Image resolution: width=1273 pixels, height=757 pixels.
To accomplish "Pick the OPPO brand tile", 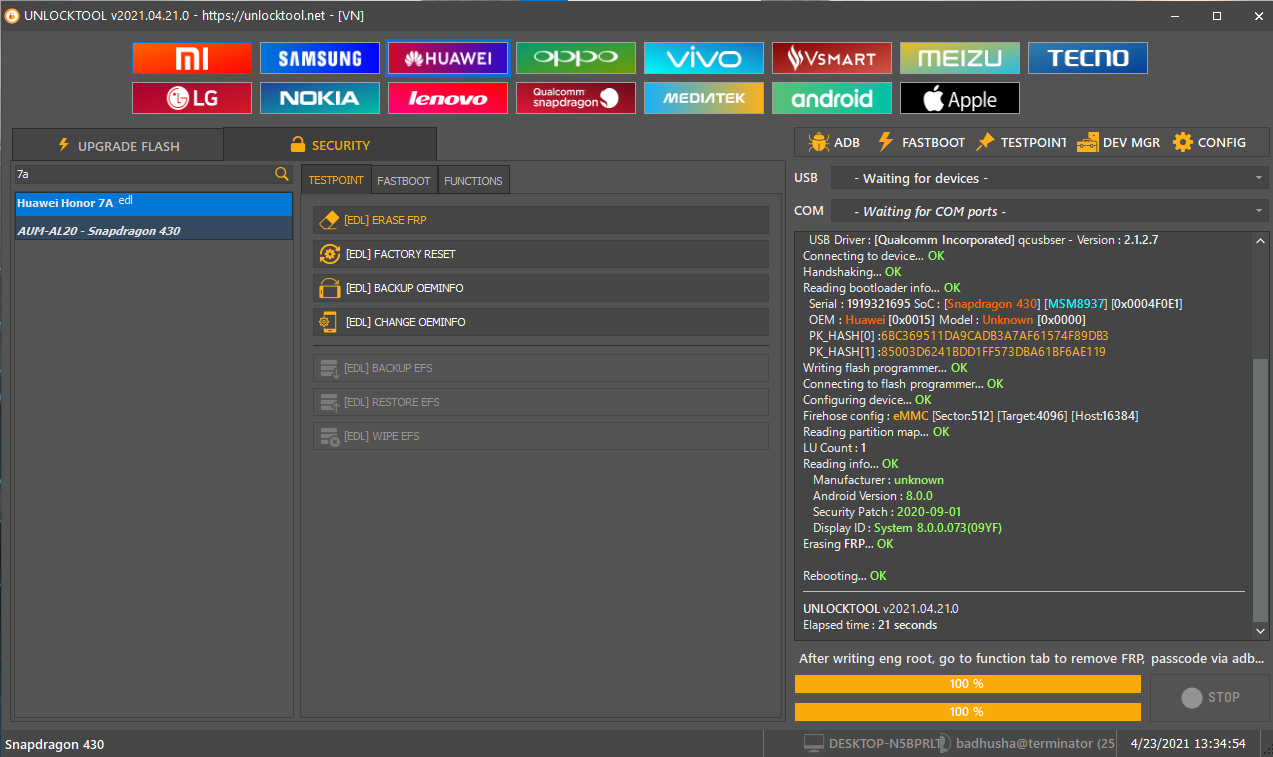I will [576, 58].
